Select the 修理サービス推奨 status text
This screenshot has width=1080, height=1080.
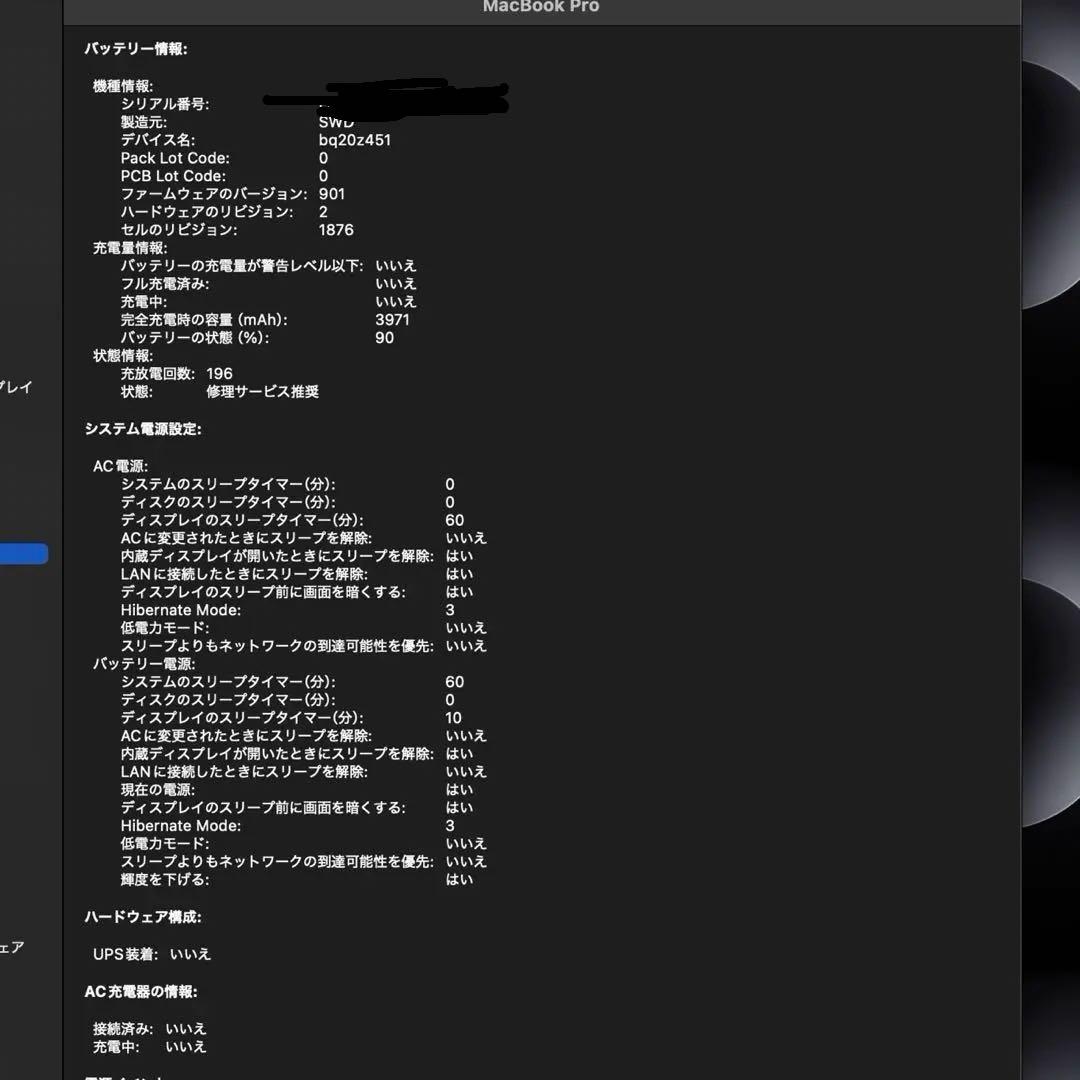tap(263, 391)
